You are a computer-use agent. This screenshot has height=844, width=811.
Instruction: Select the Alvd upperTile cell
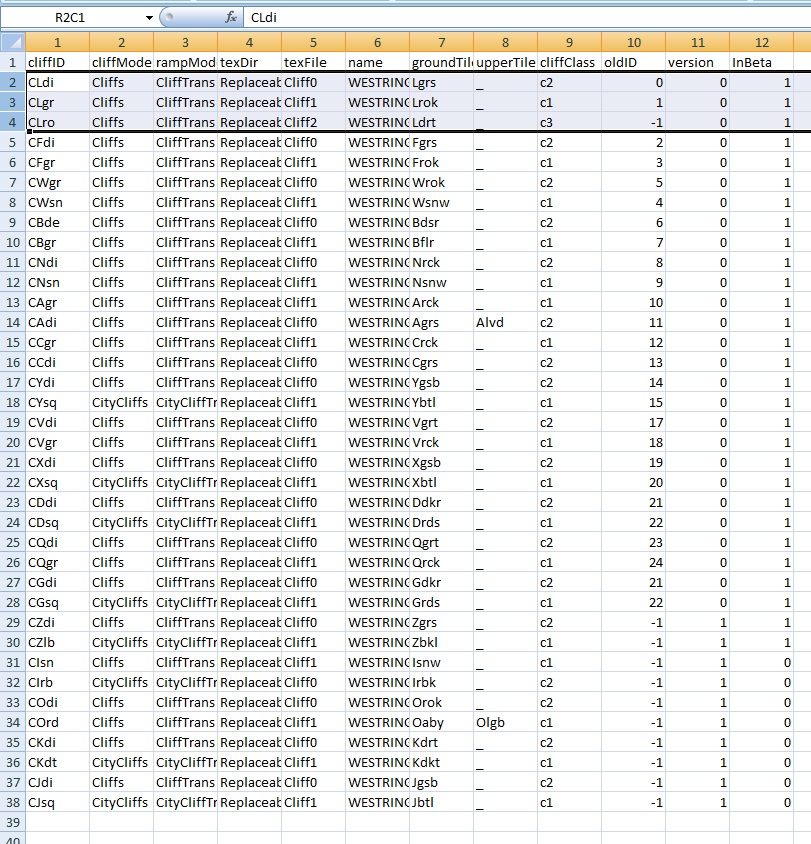point(505,322)
